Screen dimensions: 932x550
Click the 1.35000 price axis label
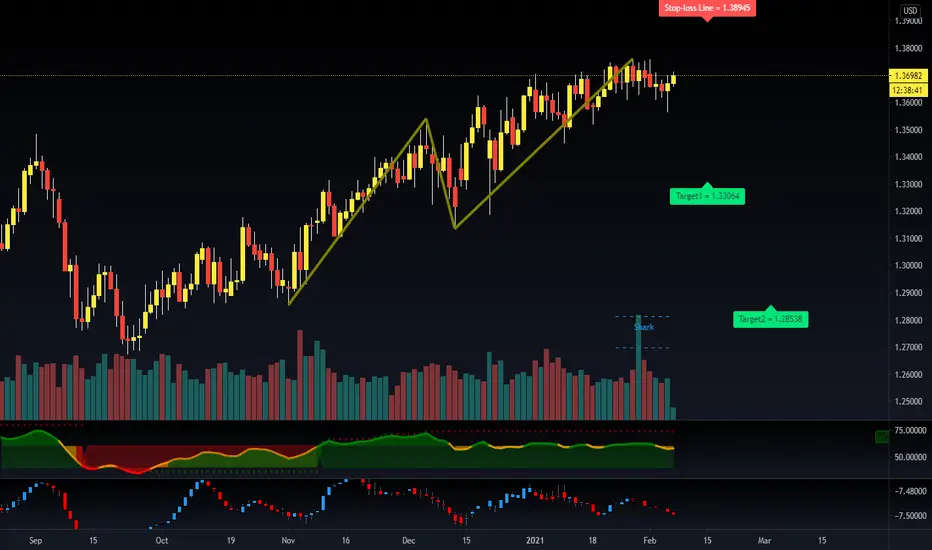pos(909,130)
